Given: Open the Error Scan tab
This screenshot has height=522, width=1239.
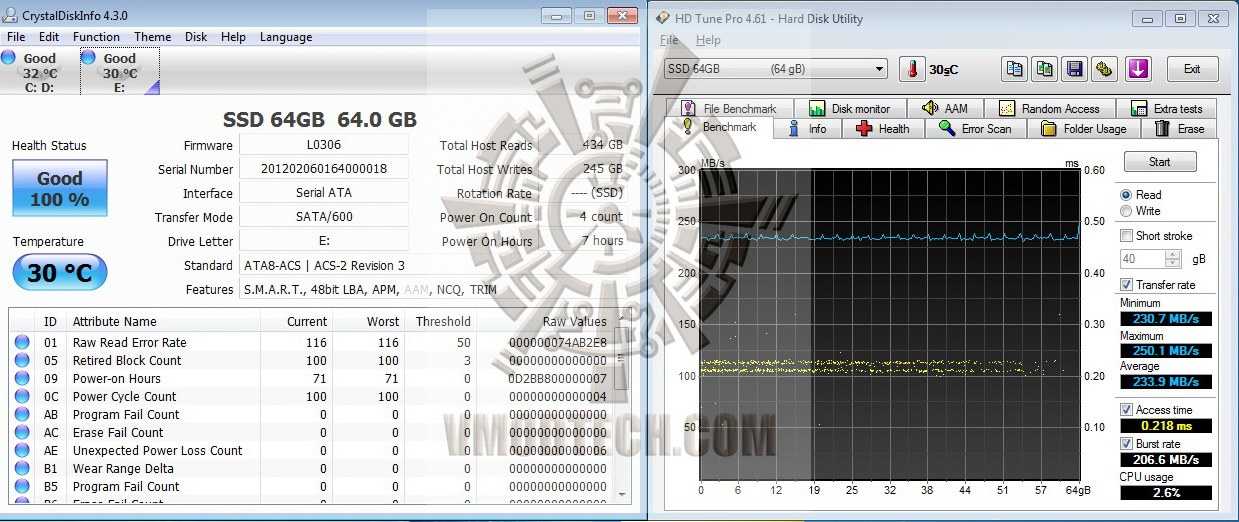Looking at the screenshot, I should 975,128.
